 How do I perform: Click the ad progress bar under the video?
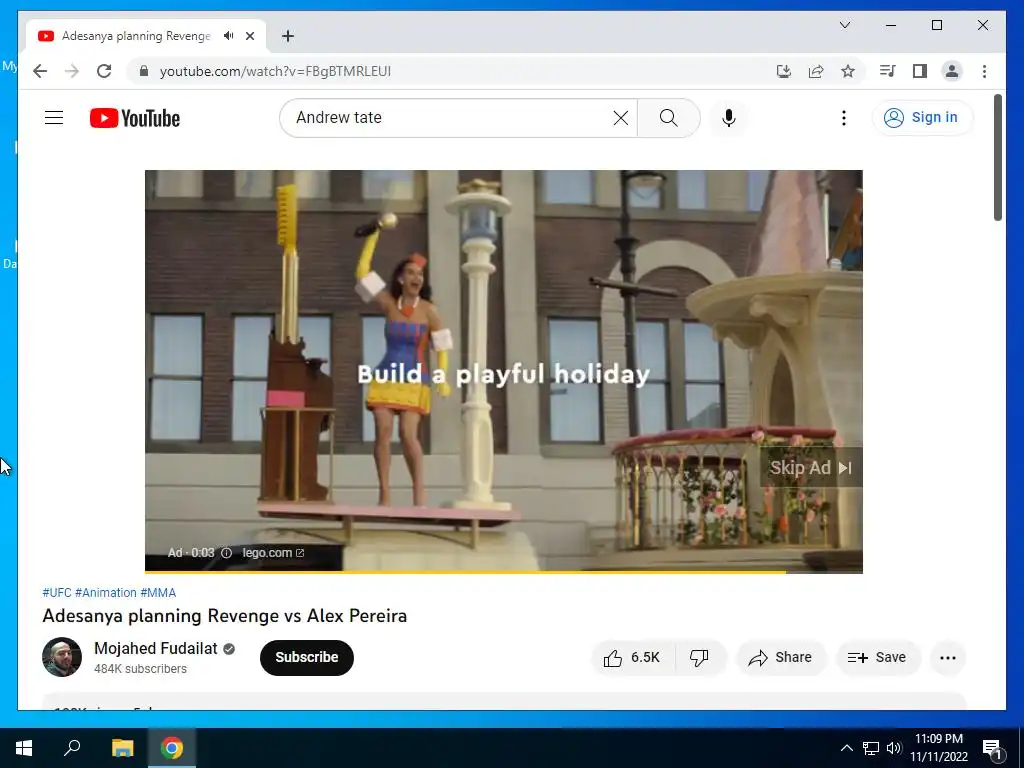(x=504, y=572)
